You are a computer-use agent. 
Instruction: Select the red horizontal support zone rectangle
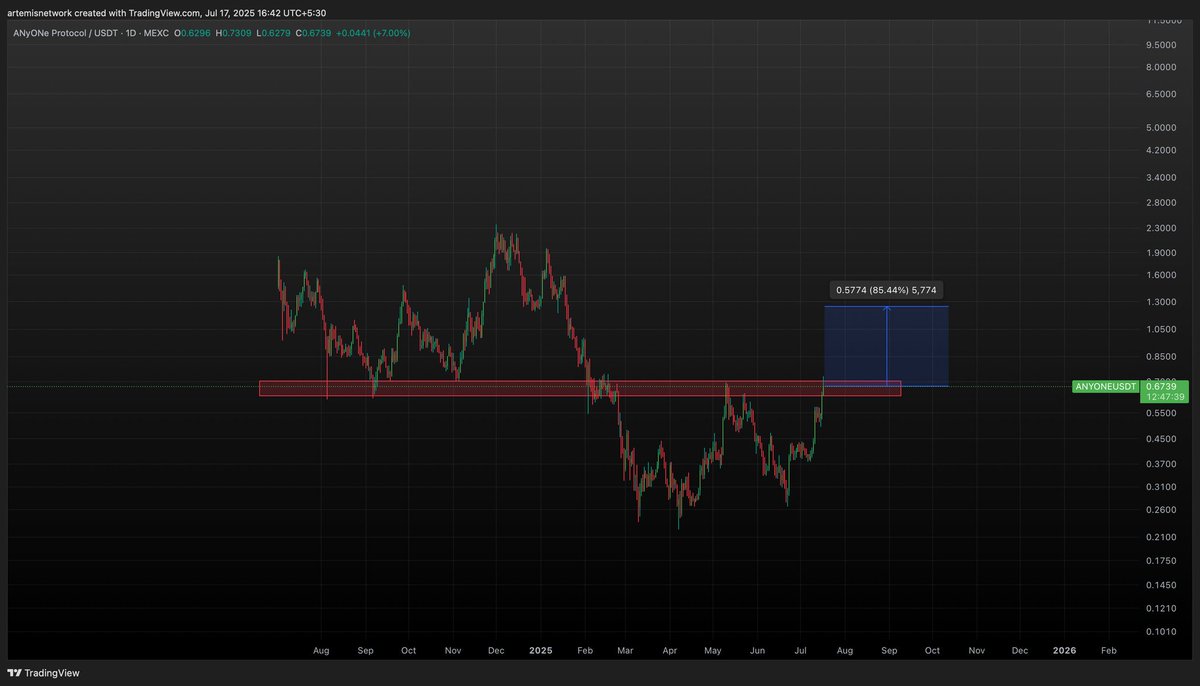point(580,388)
